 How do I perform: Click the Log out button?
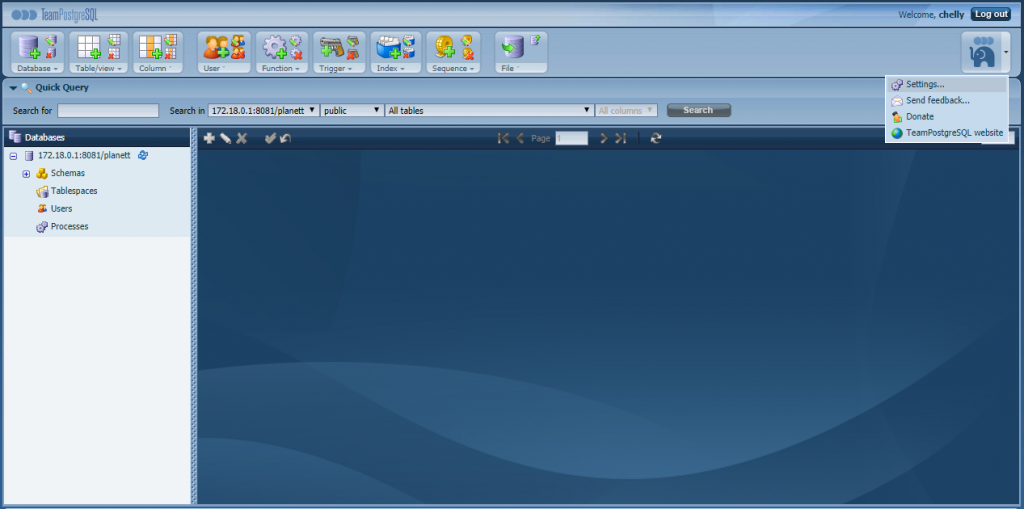point(991,14)
